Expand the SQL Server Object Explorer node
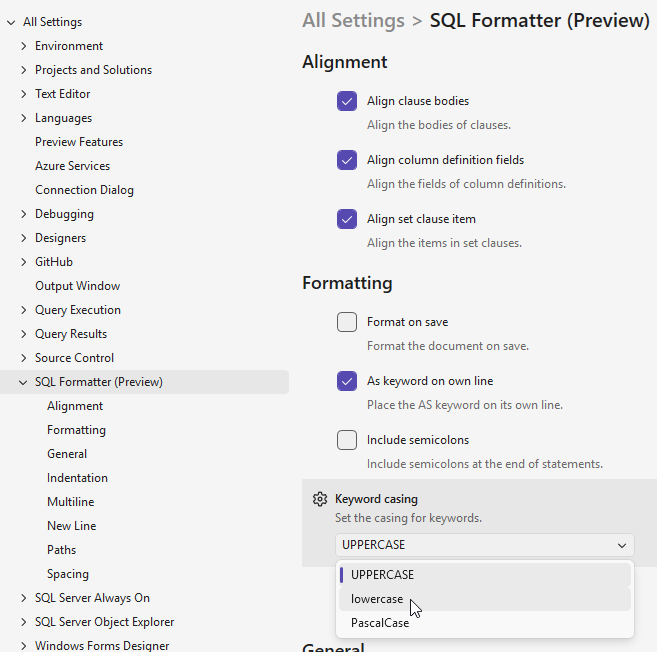 pyautogui.click(x=23, y=622)
